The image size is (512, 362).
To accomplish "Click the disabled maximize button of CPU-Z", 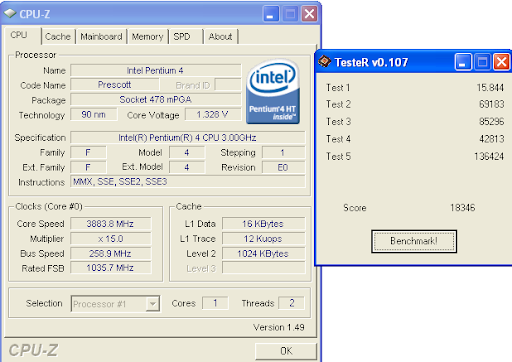I will point(290,14).
